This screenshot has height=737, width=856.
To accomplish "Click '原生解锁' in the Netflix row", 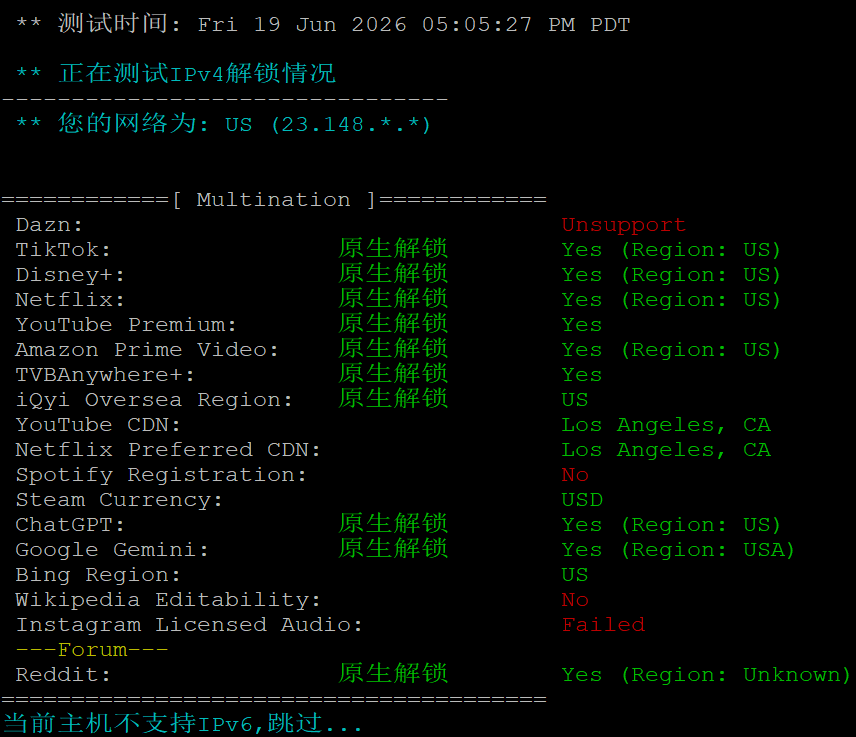I will [393, 299].
